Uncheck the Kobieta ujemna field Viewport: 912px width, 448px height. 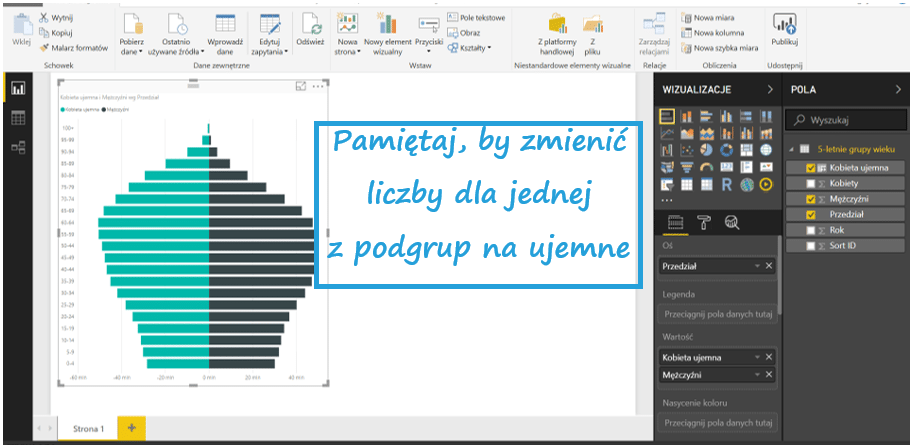(809, 167)
